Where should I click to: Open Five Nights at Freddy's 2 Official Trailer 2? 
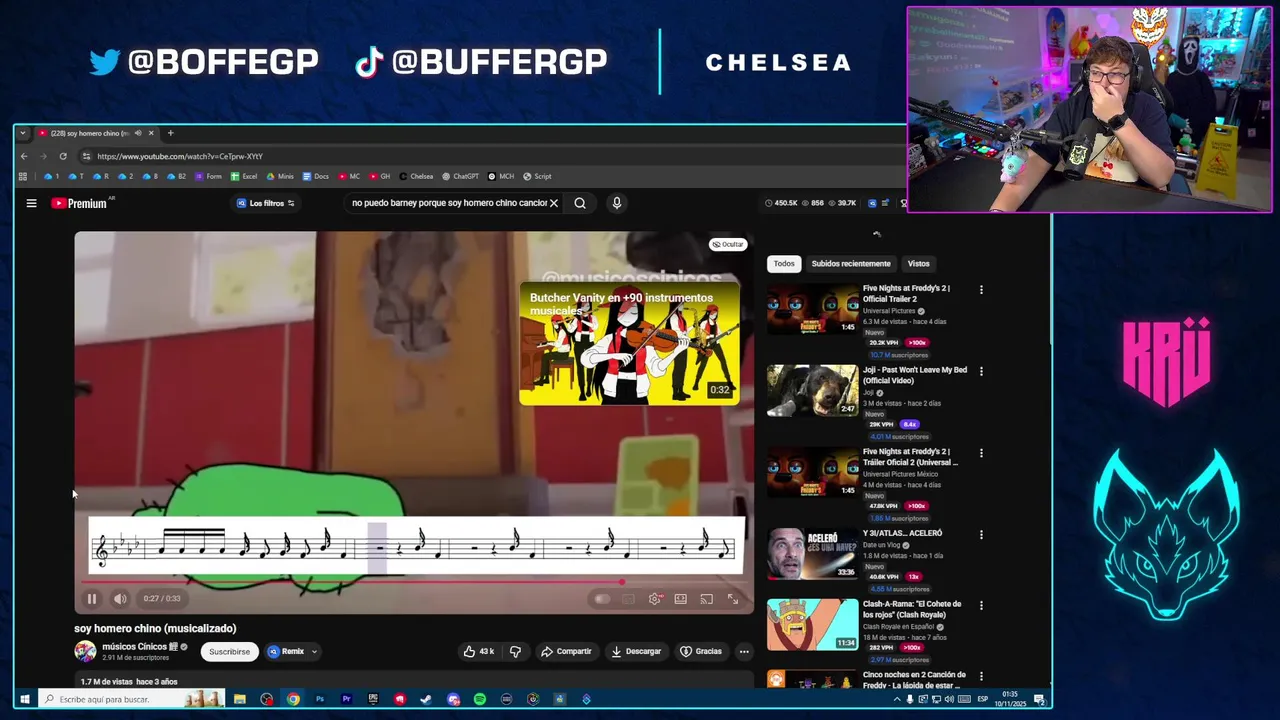coord(906,293)
